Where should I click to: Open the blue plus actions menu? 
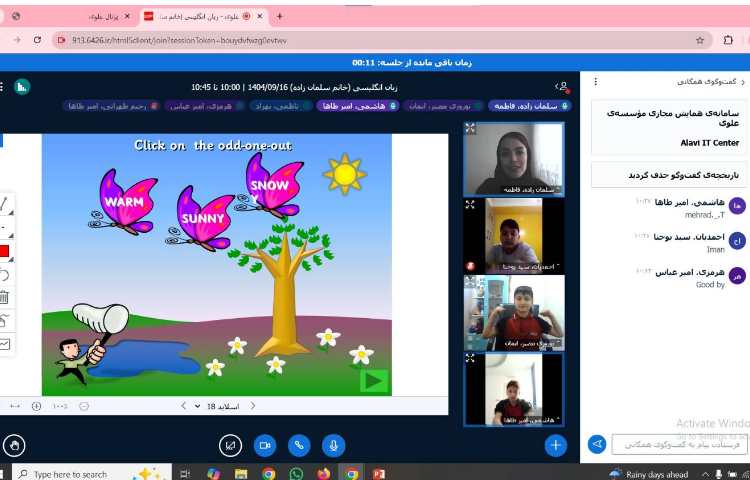coord(555,445)
